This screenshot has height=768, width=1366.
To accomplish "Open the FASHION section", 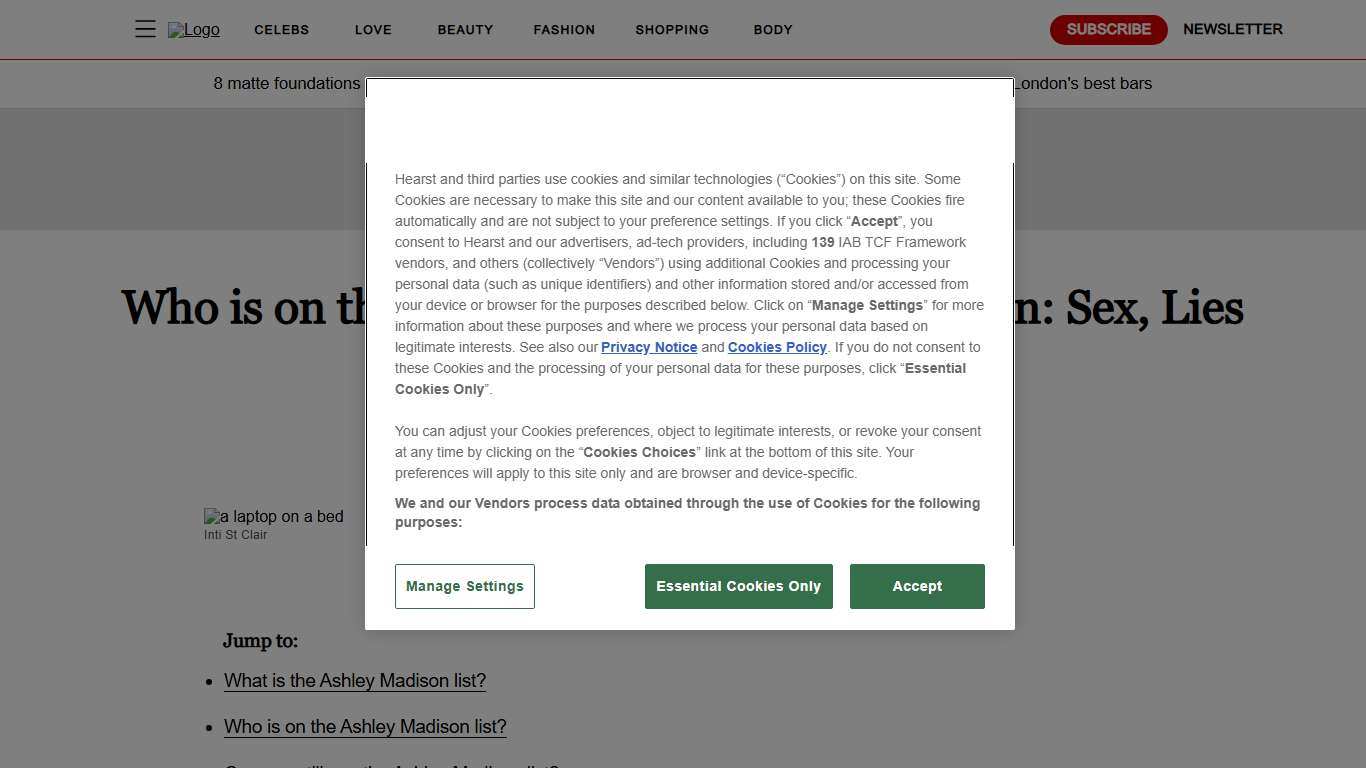I will coord(564,30).
